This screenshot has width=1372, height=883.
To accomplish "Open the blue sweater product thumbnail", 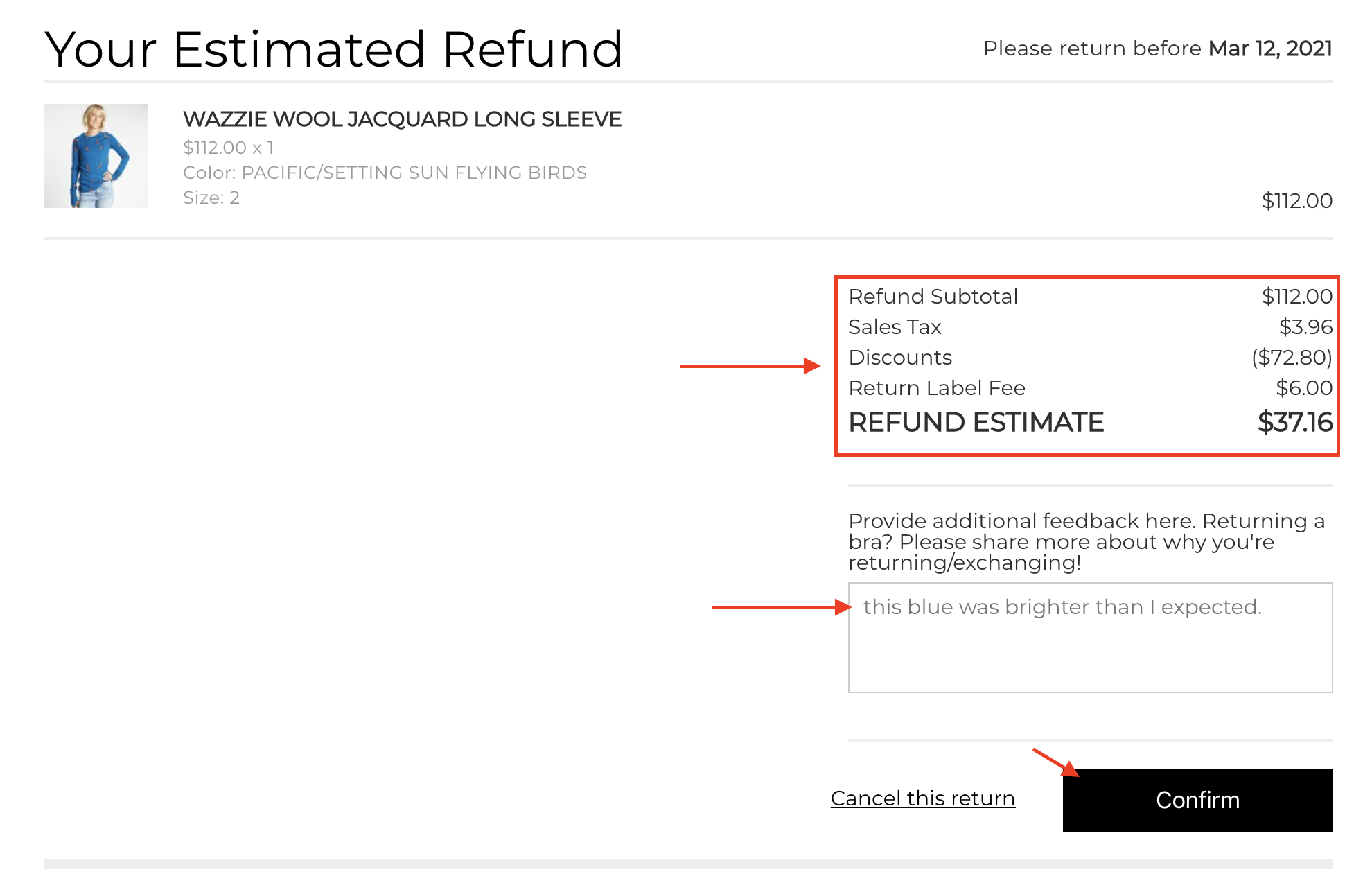I will pos(96,156).
